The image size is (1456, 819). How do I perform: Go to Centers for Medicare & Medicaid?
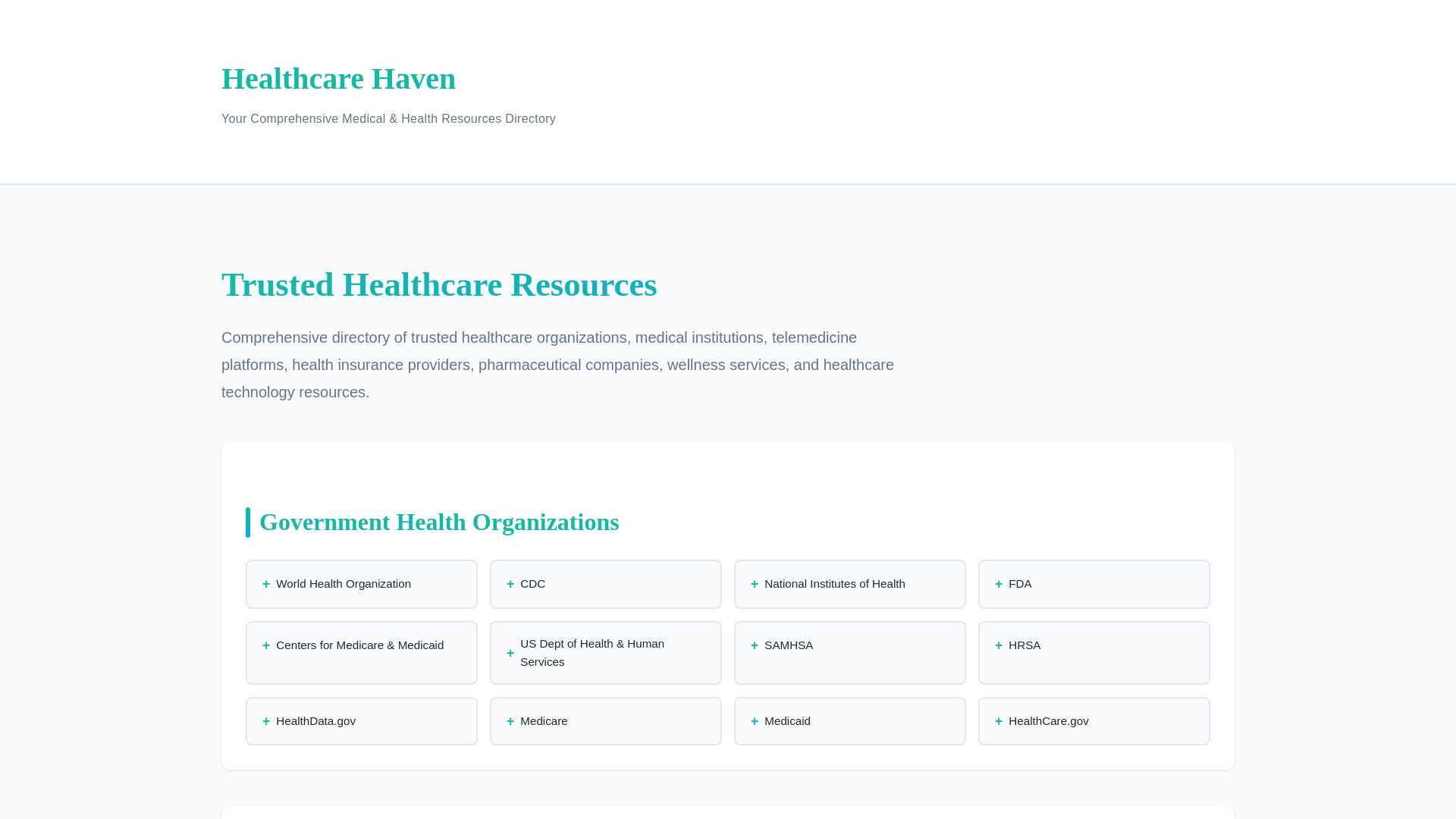coord(362,653)
